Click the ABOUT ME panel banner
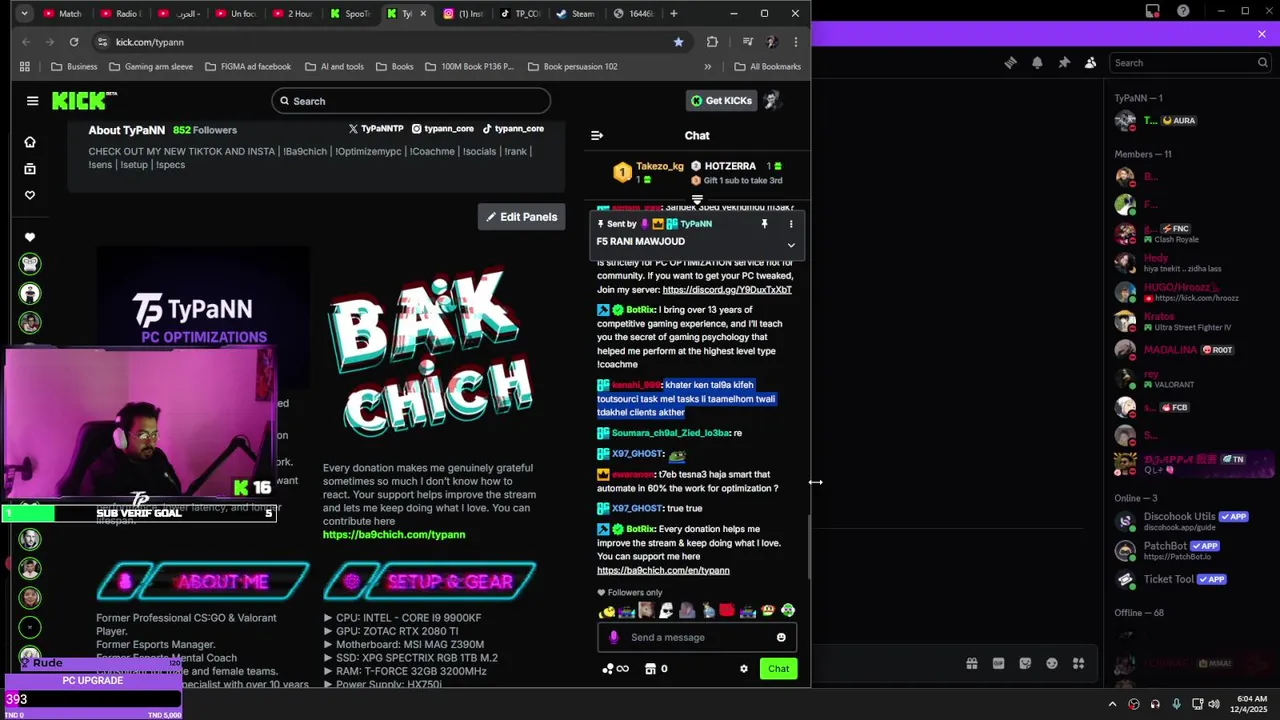The width and height of the screenshot is (1280, 720). tap(203, 581)
